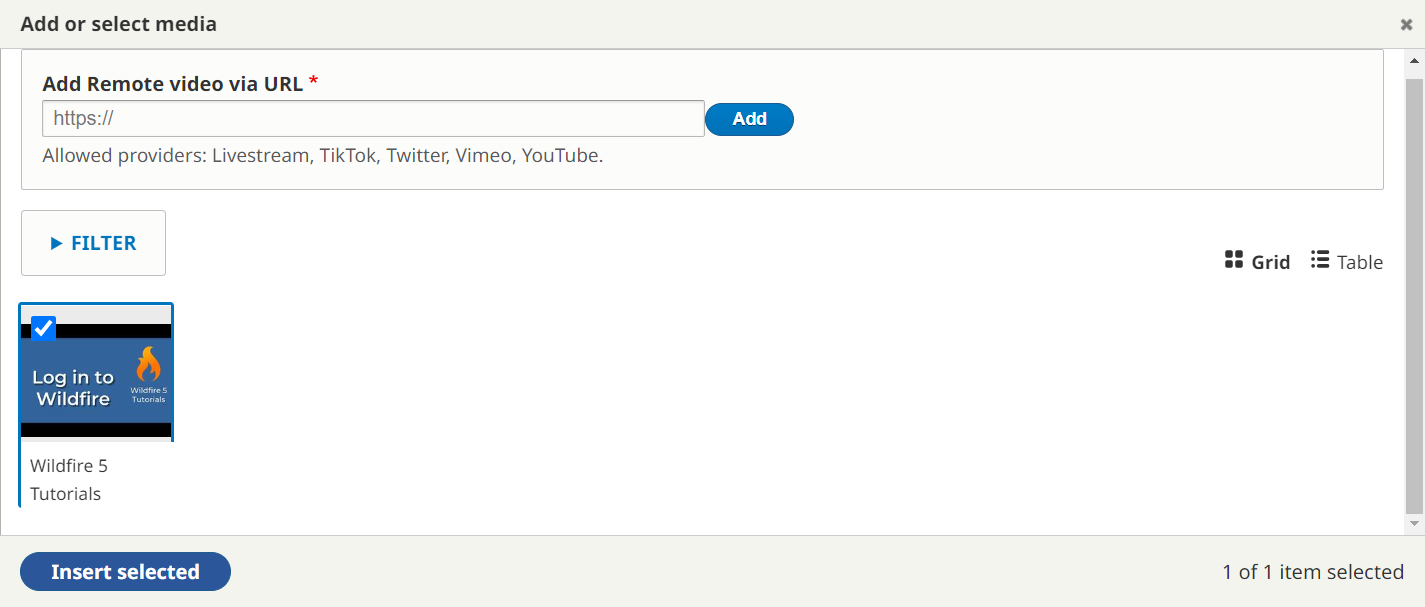Click the Wildfire 5 Tutorials media name
Image resolution: width=1425 pixels, height=607 pixels.
click(68, 480)
